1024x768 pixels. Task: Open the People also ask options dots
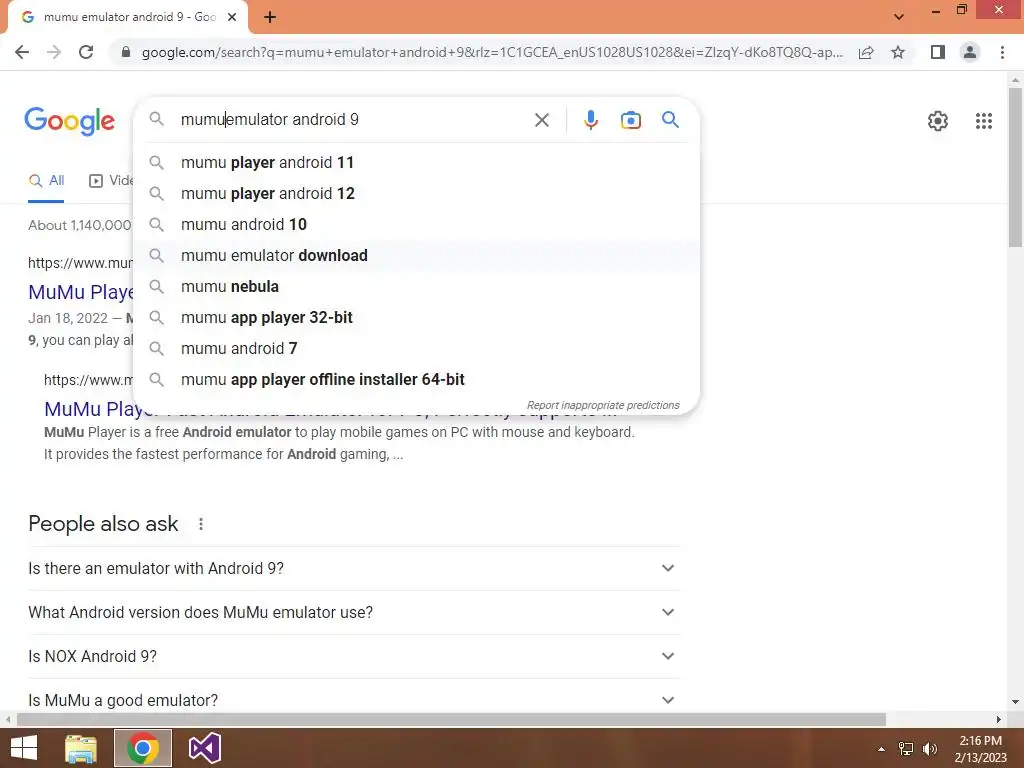(200, 524)
